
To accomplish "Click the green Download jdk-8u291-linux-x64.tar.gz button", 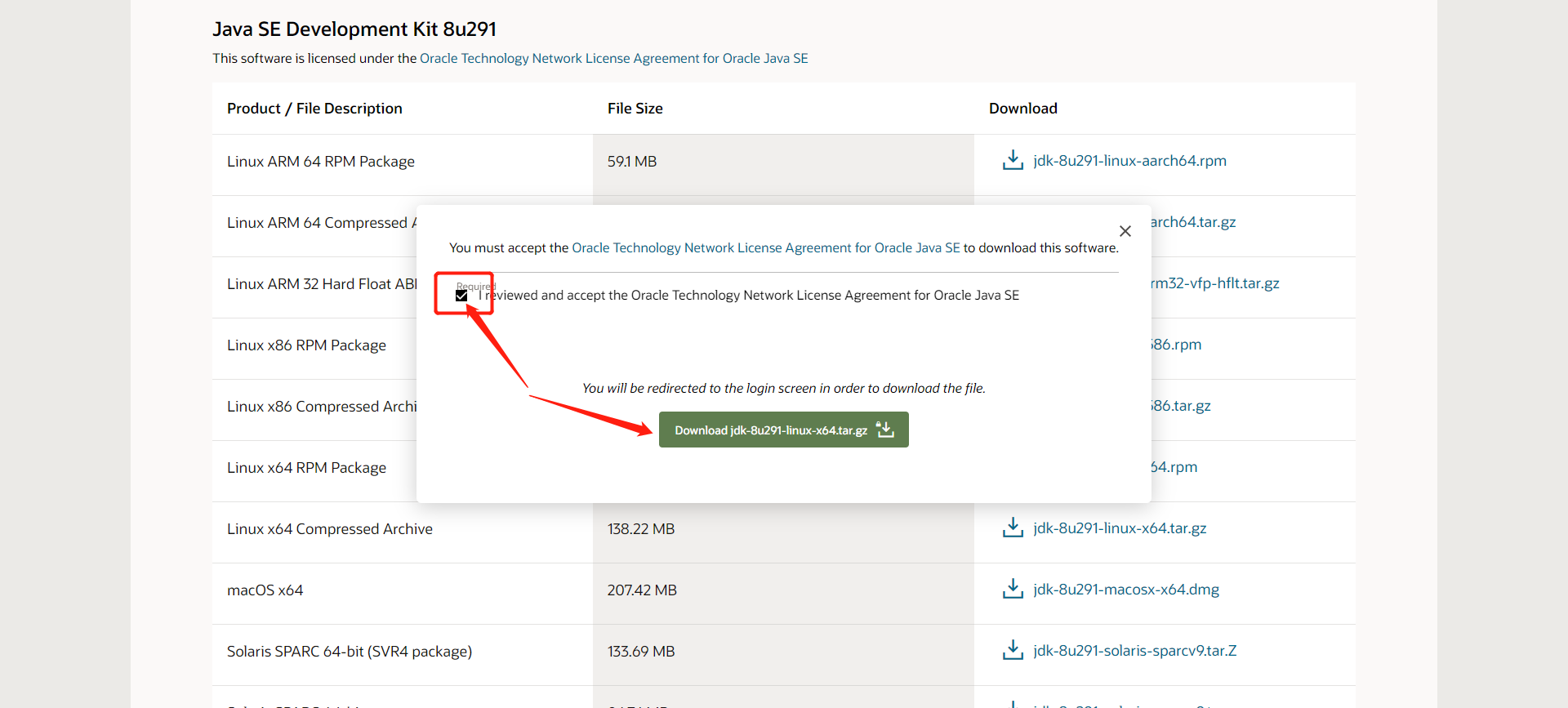I will click(784, 430).
